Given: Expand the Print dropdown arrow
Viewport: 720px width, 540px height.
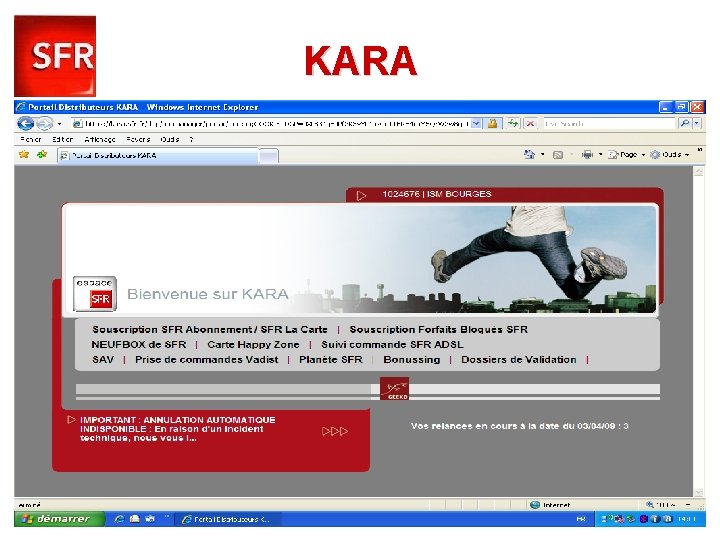Looking at the screenshot, I should (600, 155).
